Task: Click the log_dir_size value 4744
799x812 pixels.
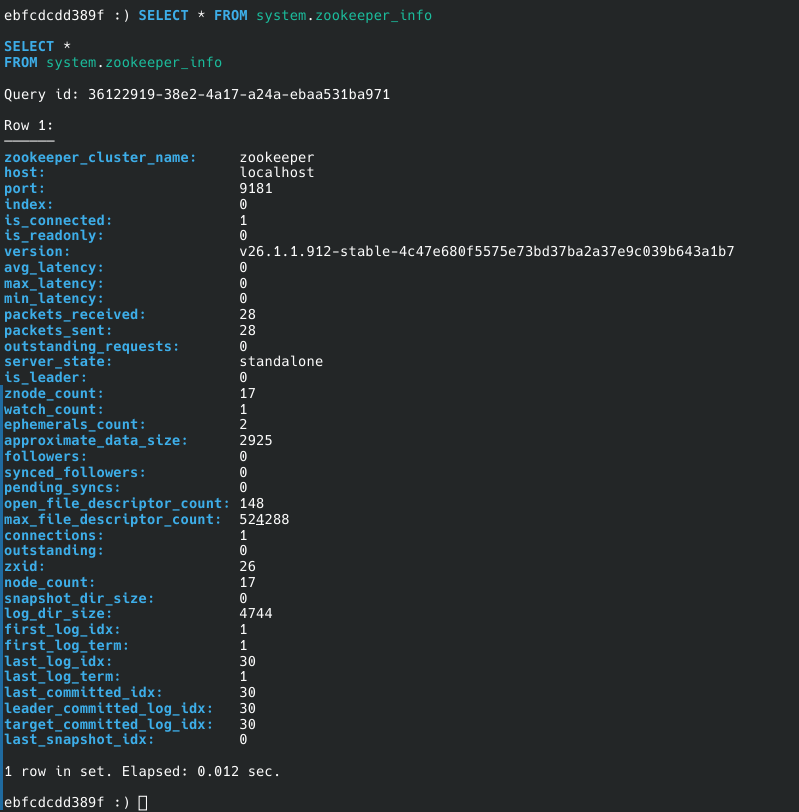Action: [x=256, y=613]
